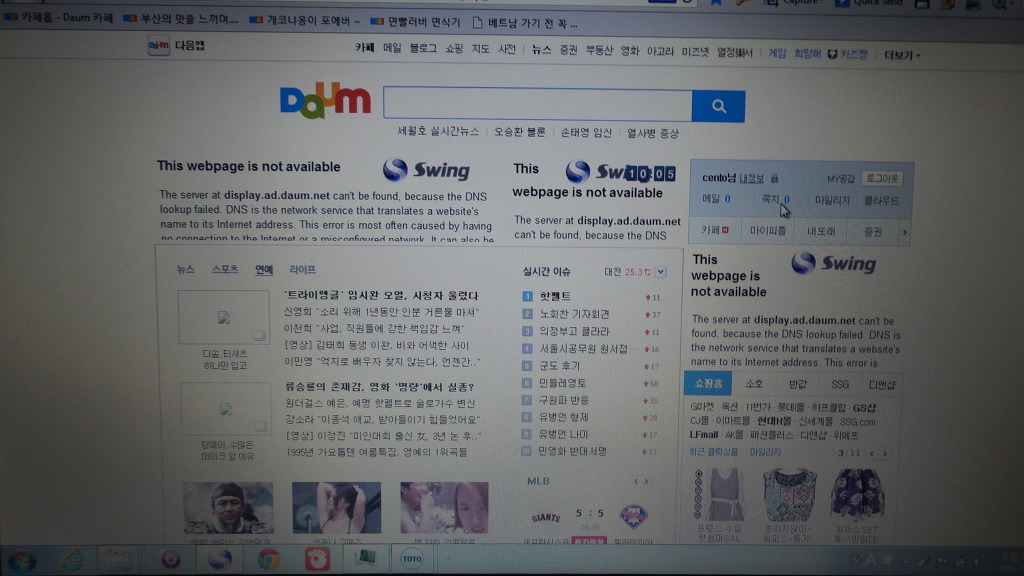Open the purple round taskbar icon

coord(171,560)
